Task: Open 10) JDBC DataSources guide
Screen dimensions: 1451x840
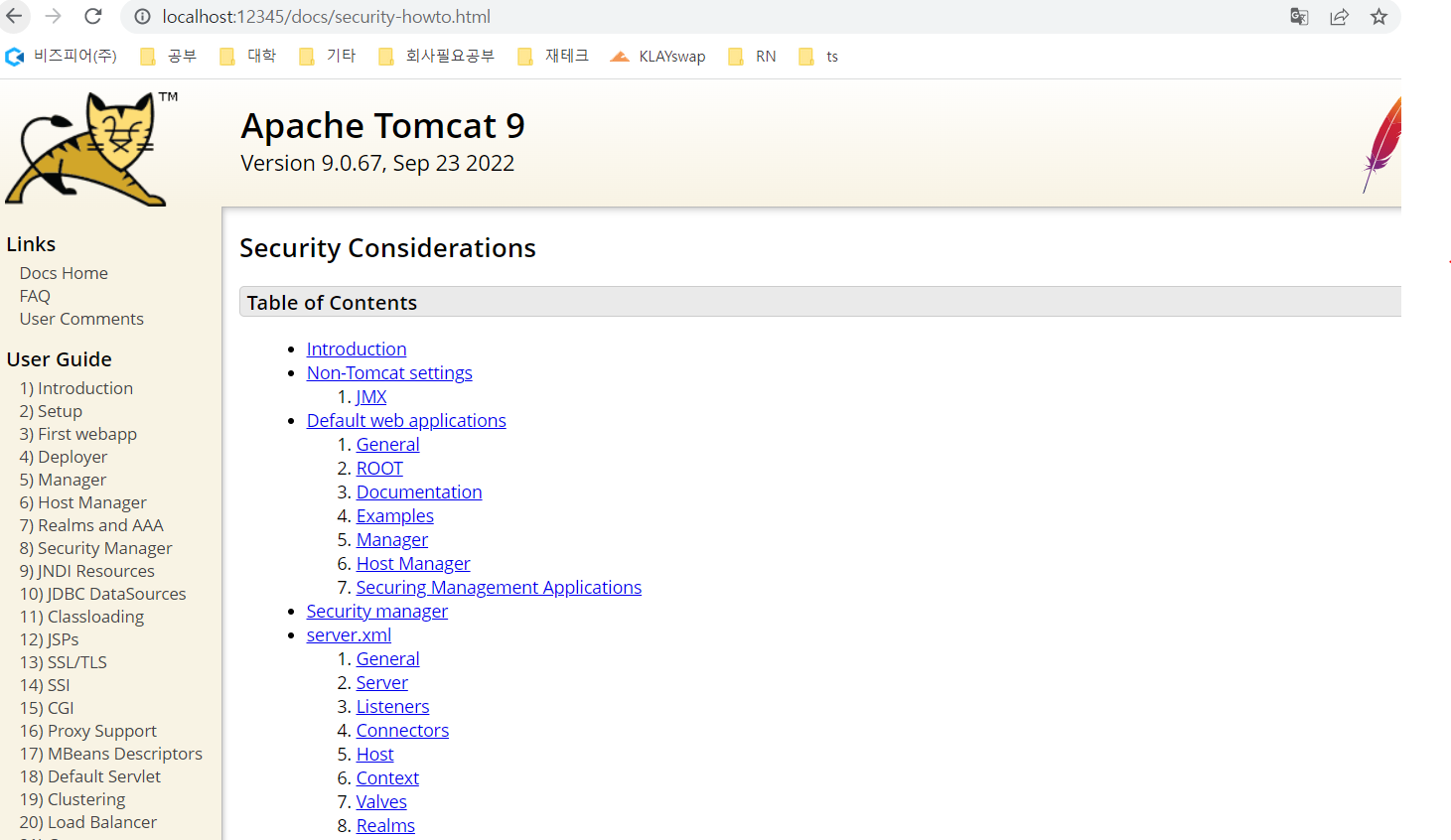Action: coord(103,594)
